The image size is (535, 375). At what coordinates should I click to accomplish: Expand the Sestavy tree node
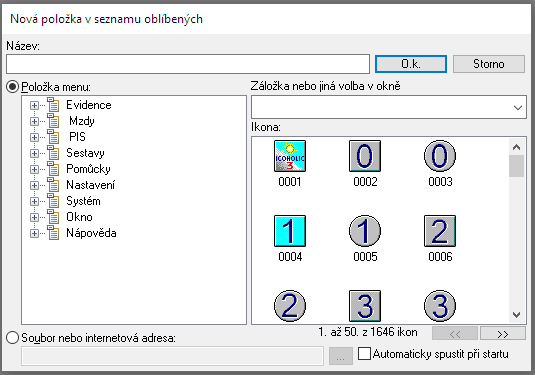click(x=34, y=154)
